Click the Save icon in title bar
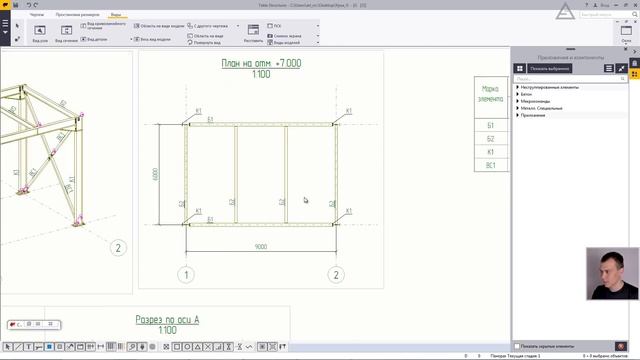Screen dimensions: 640x360 tap(16, 5)
